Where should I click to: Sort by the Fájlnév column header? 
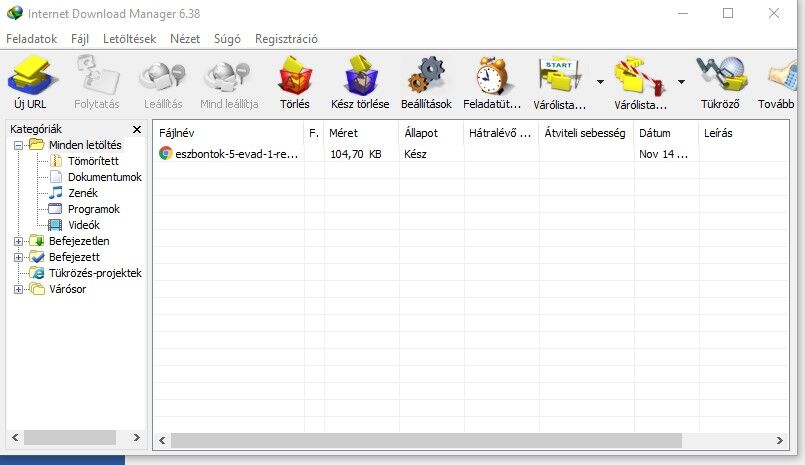pyautogui.click(x=228, y=133)
